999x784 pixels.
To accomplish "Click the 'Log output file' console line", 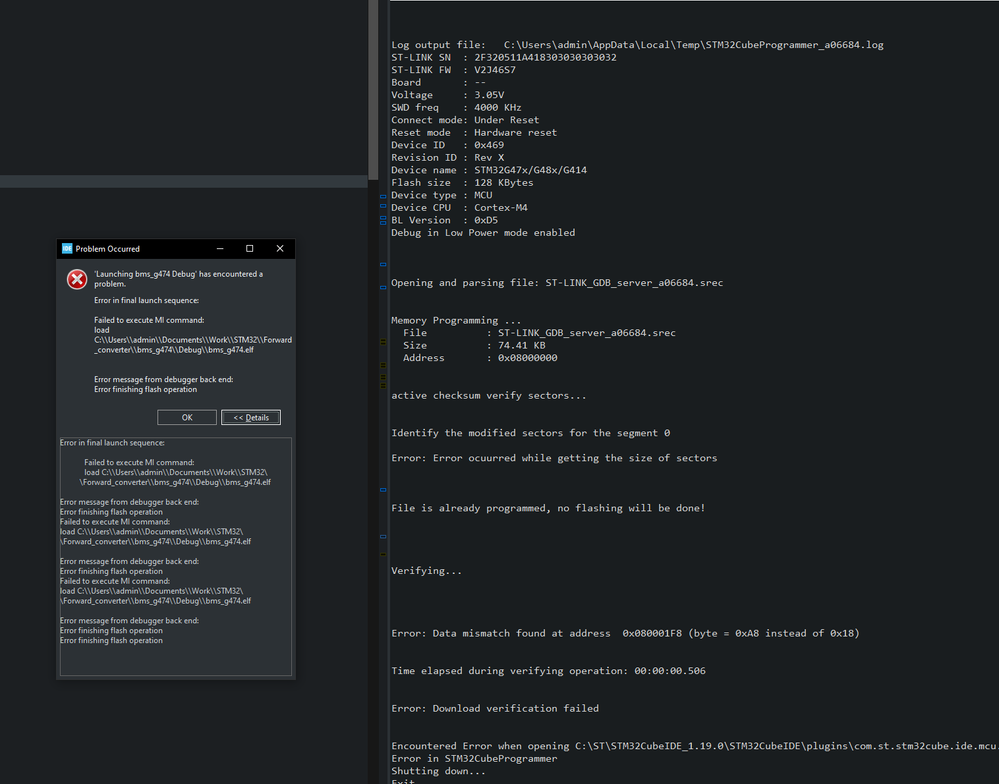I will pyautogui.click(x=637, y=45).
